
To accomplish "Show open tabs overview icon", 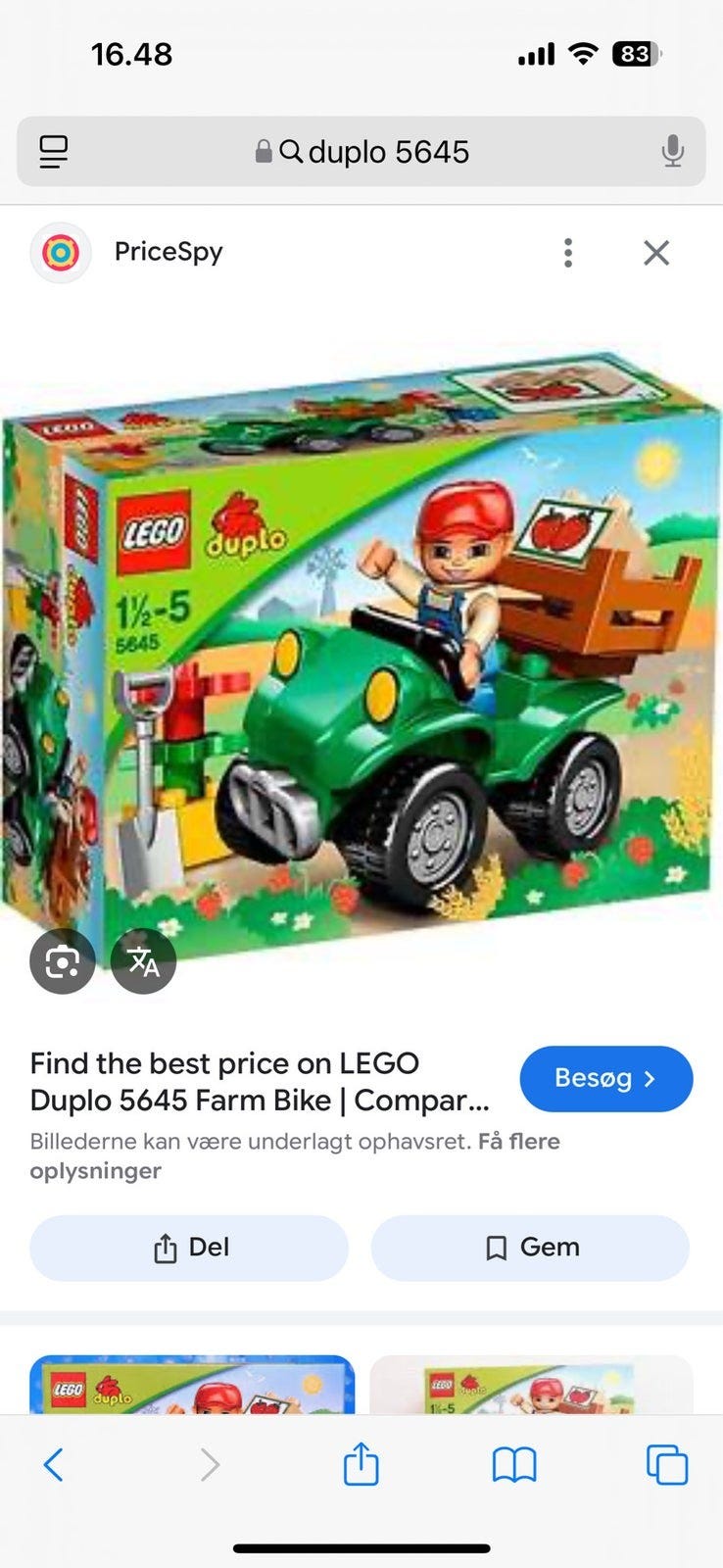I will coord(667,1465).
